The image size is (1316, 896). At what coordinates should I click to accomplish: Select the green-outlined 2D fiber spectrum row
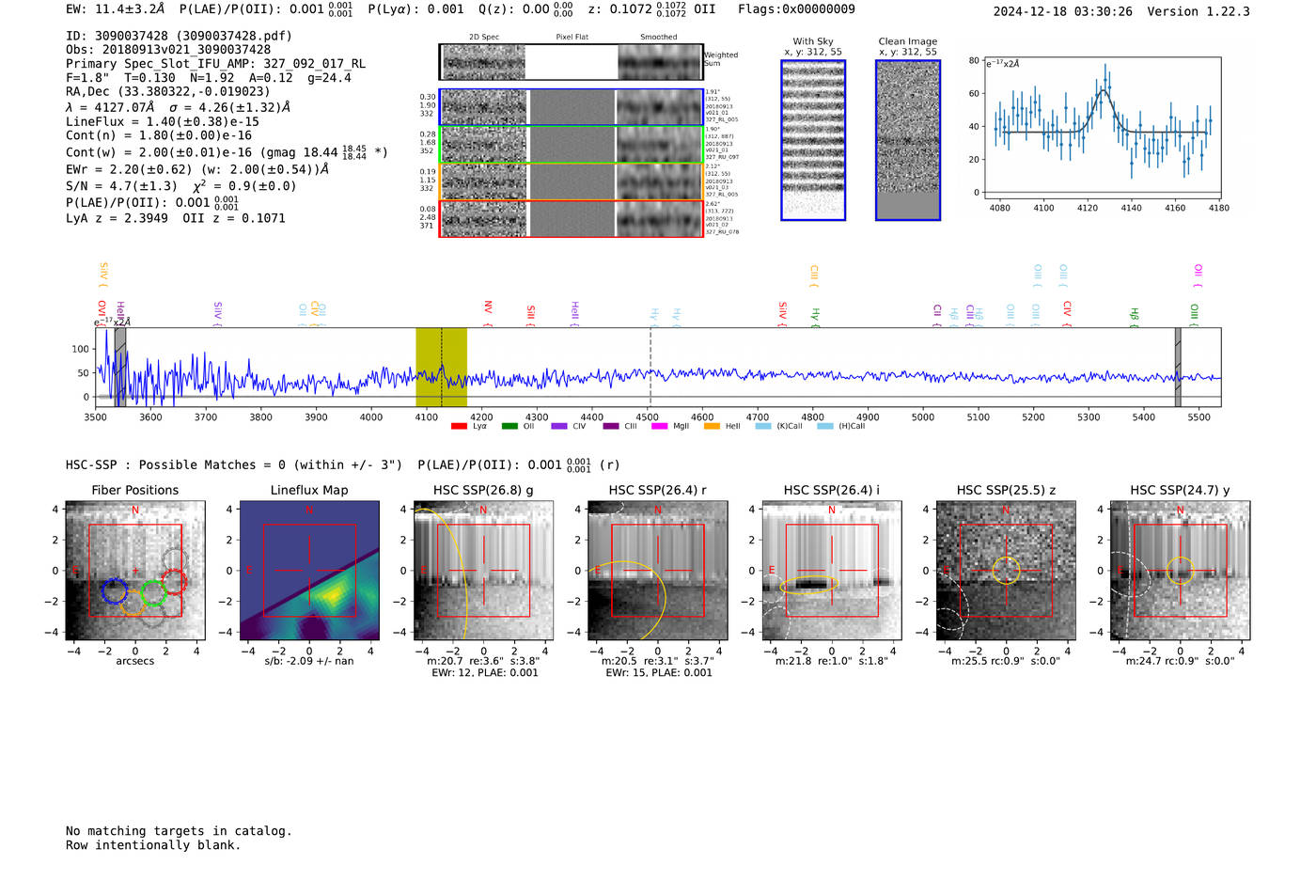[x=572, y=145]
